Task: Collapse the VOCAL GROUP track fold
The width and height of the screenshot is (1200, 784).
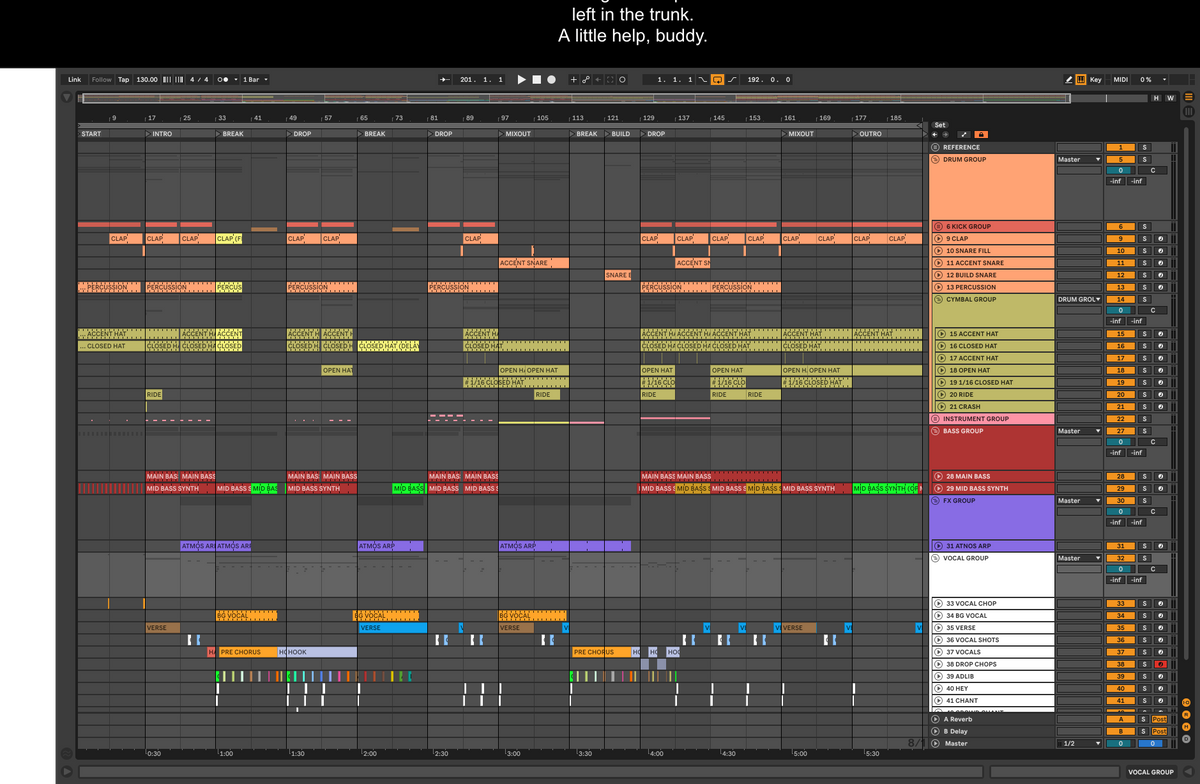Action: [936, 558]
